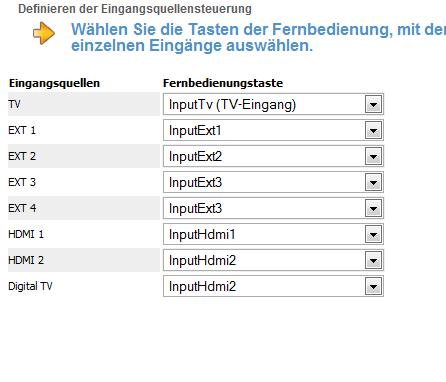Click the InputExt2 combo box field

273,156
